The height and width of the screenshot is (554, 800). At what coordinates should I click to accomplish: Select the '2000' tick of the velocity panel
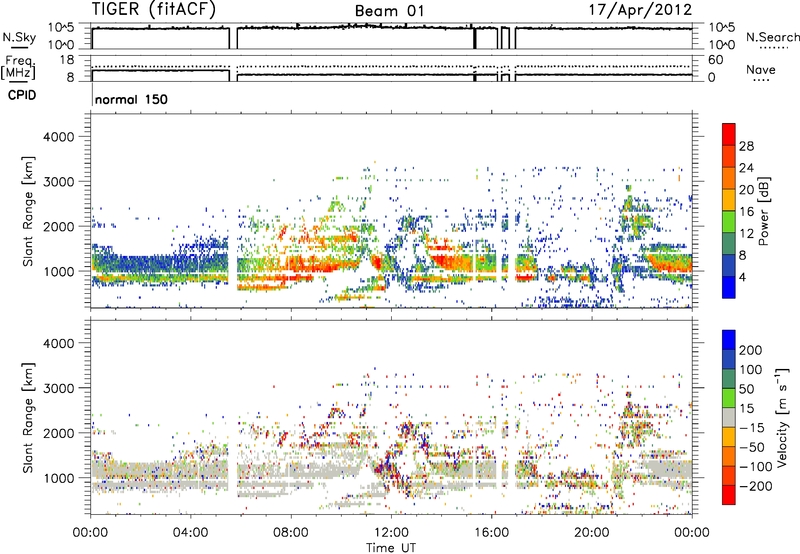click(x=59, y=433)
